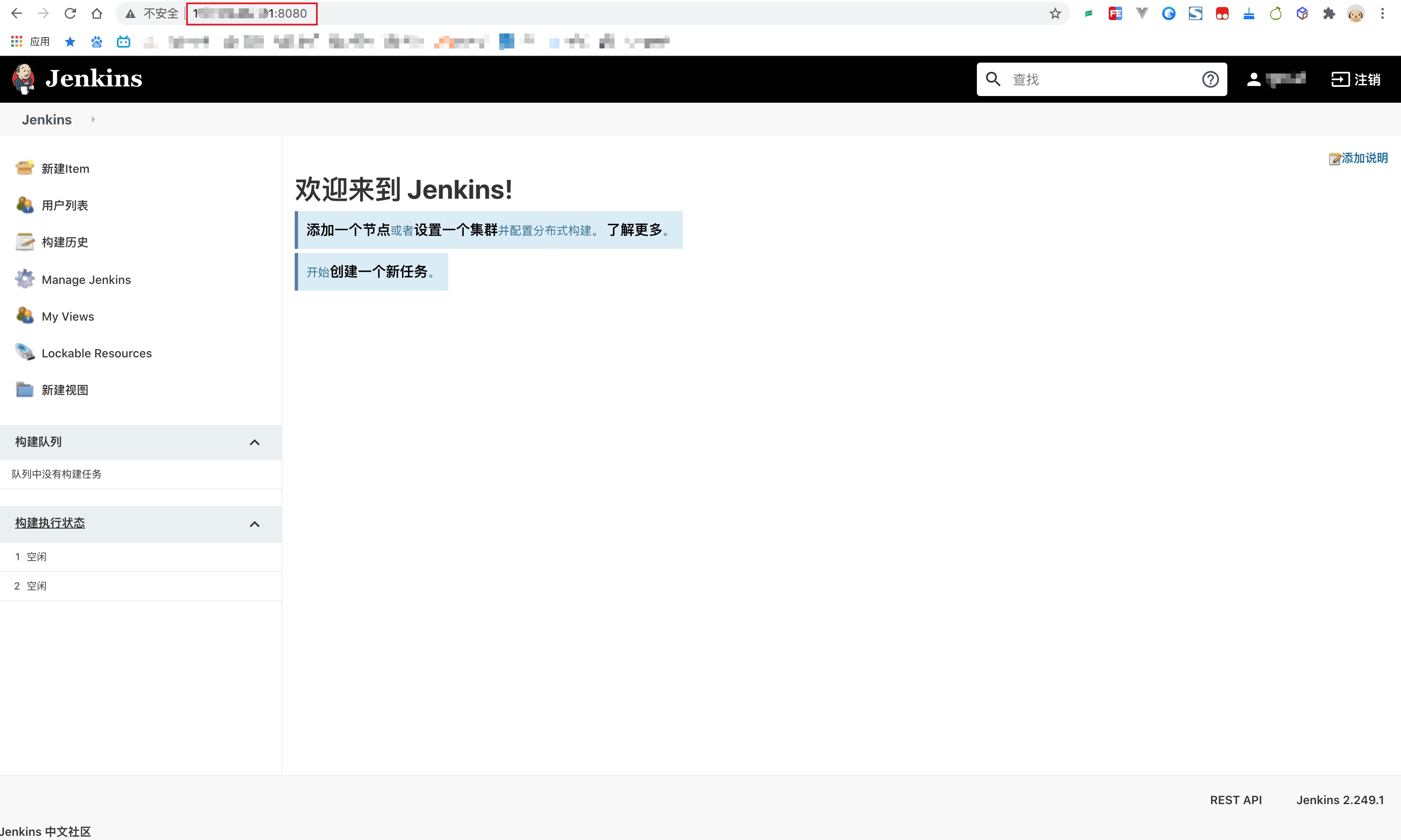Viewport: 1401px width, 840px height.
Task: Open Lockable Resources page
Action: (x=96, y=353)
